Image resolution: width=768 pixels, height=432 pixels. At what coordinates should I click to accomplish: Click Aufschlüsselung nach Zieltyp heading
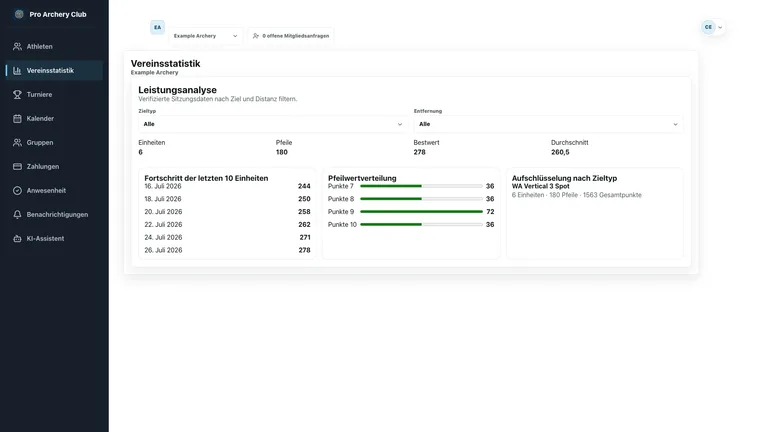(564, 178)
